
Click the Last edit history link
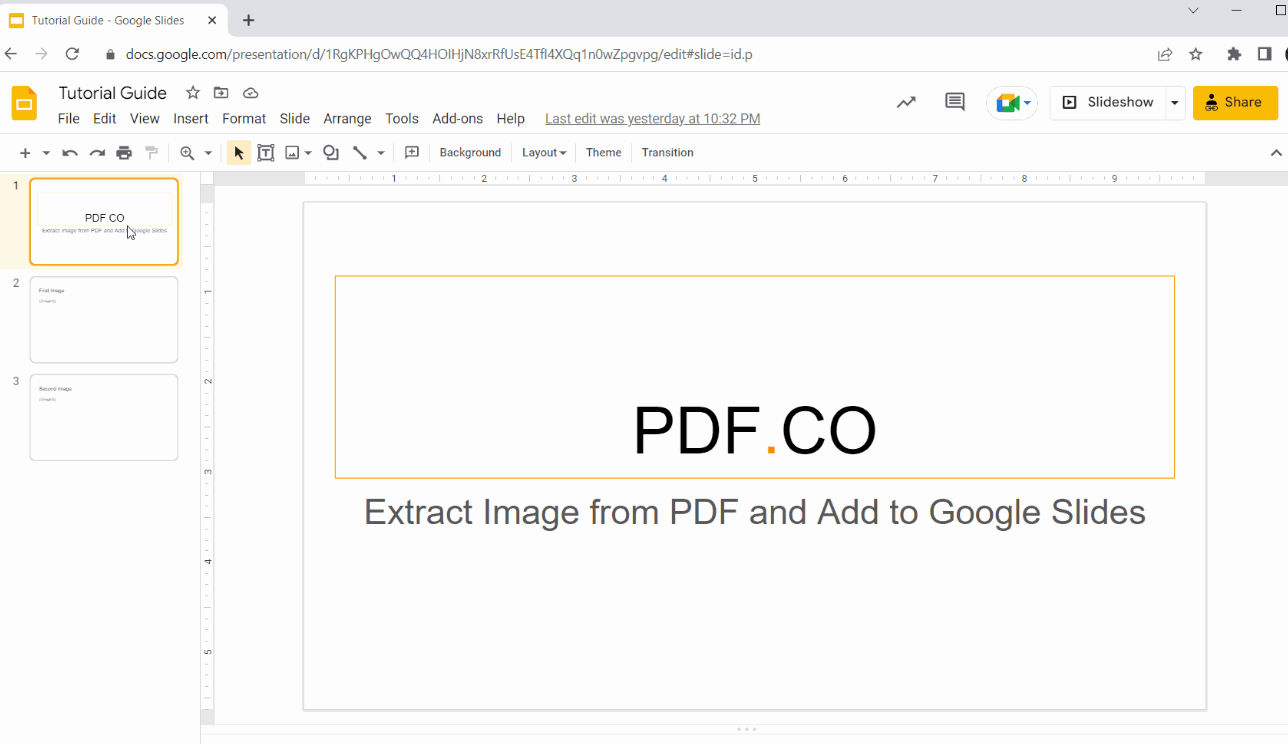click(652, 118)
